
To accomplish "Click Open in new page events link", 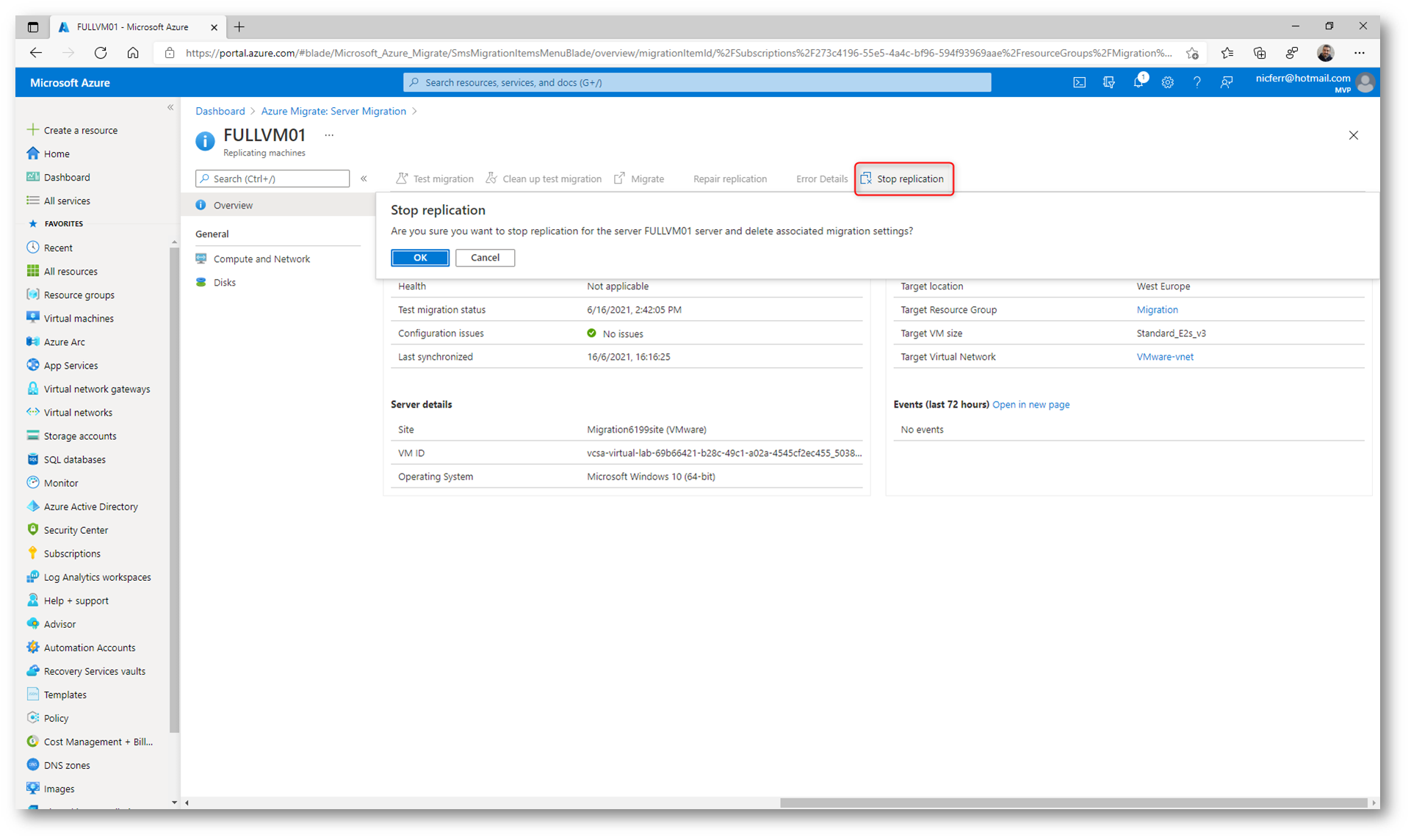I will pyautogui.click(x=1030, y=405).
